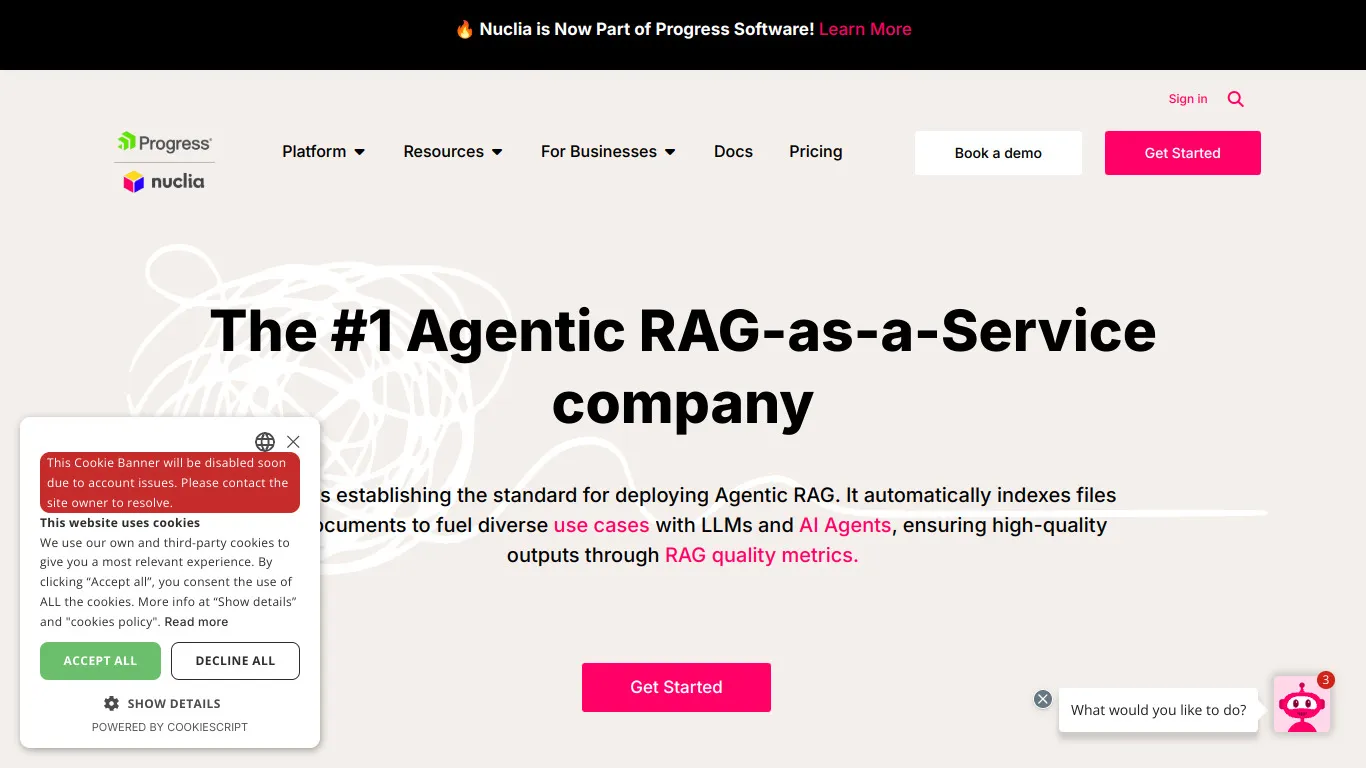The height and width of the screenshot is (768, 1366).
Task: Click Powered by CookieScript link
Action: (170, 727)
